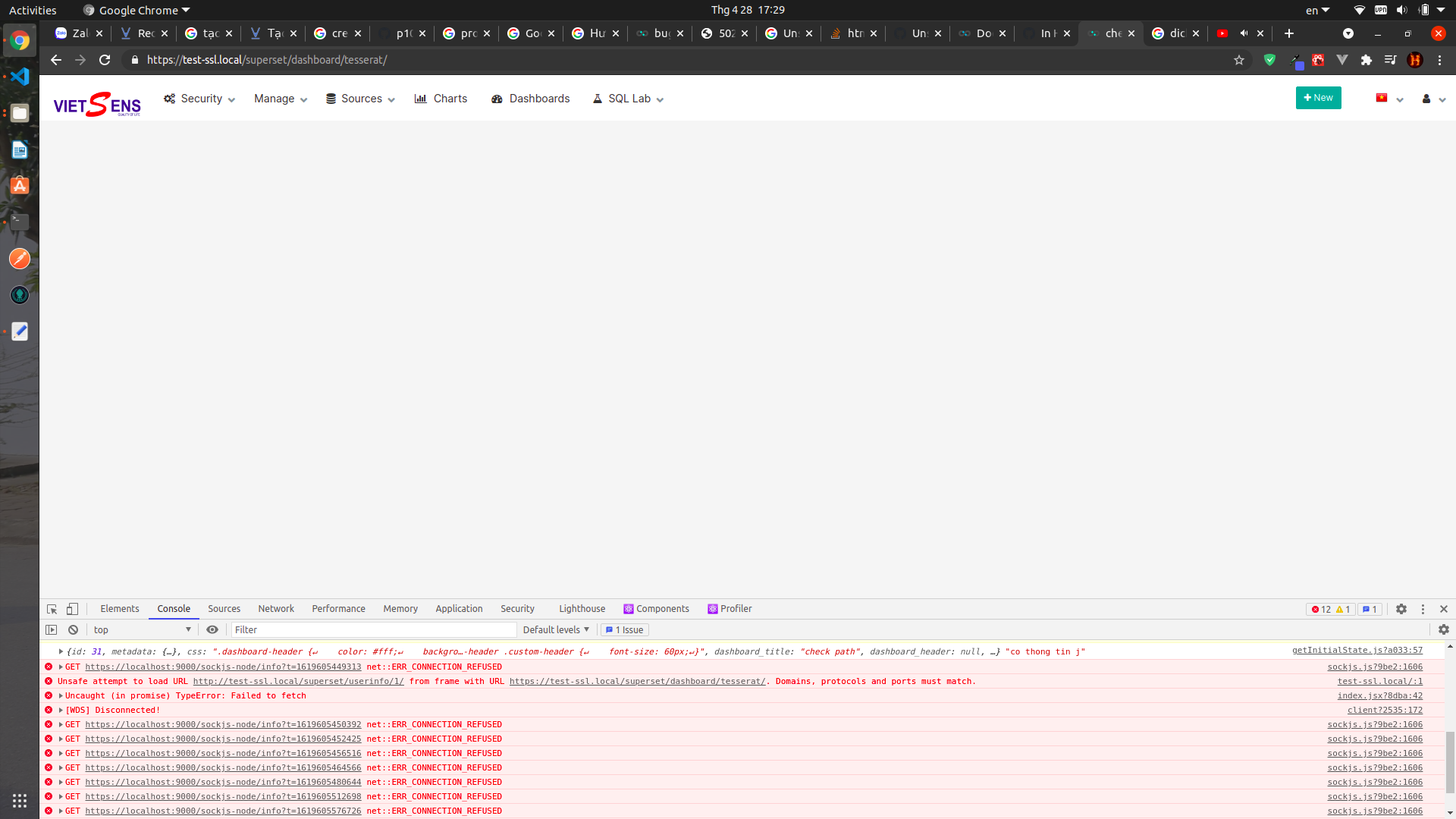Toggle the console sidebar panel

[51, 629]
